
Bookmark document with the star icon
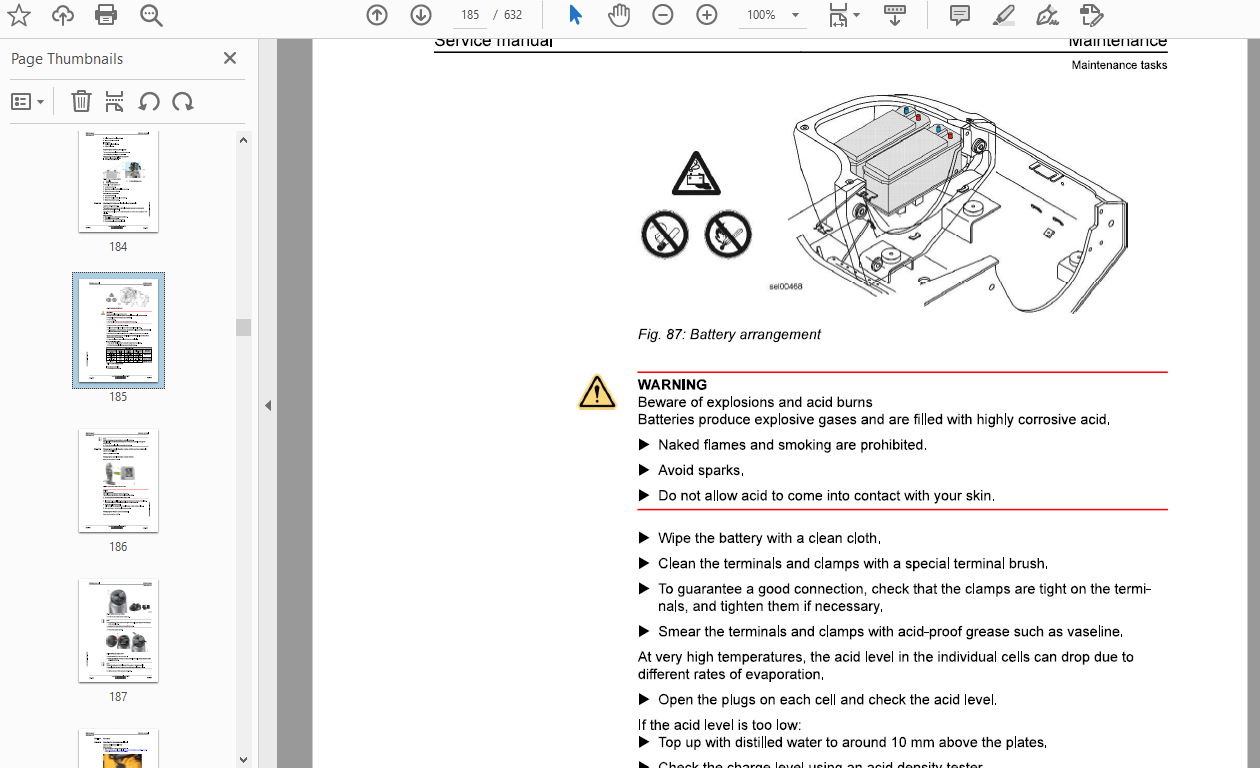[19, 15]
